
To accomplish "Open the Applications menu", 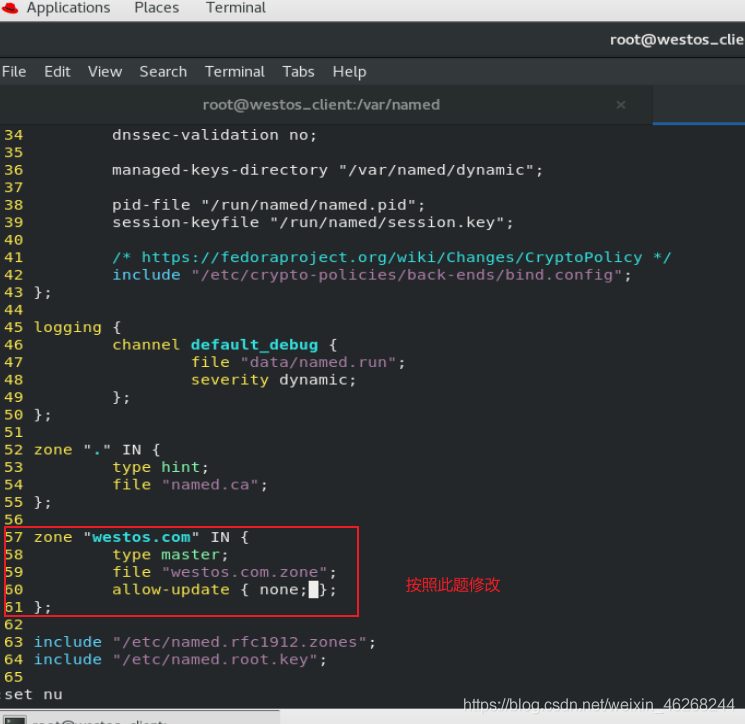I will coord(68,8).
